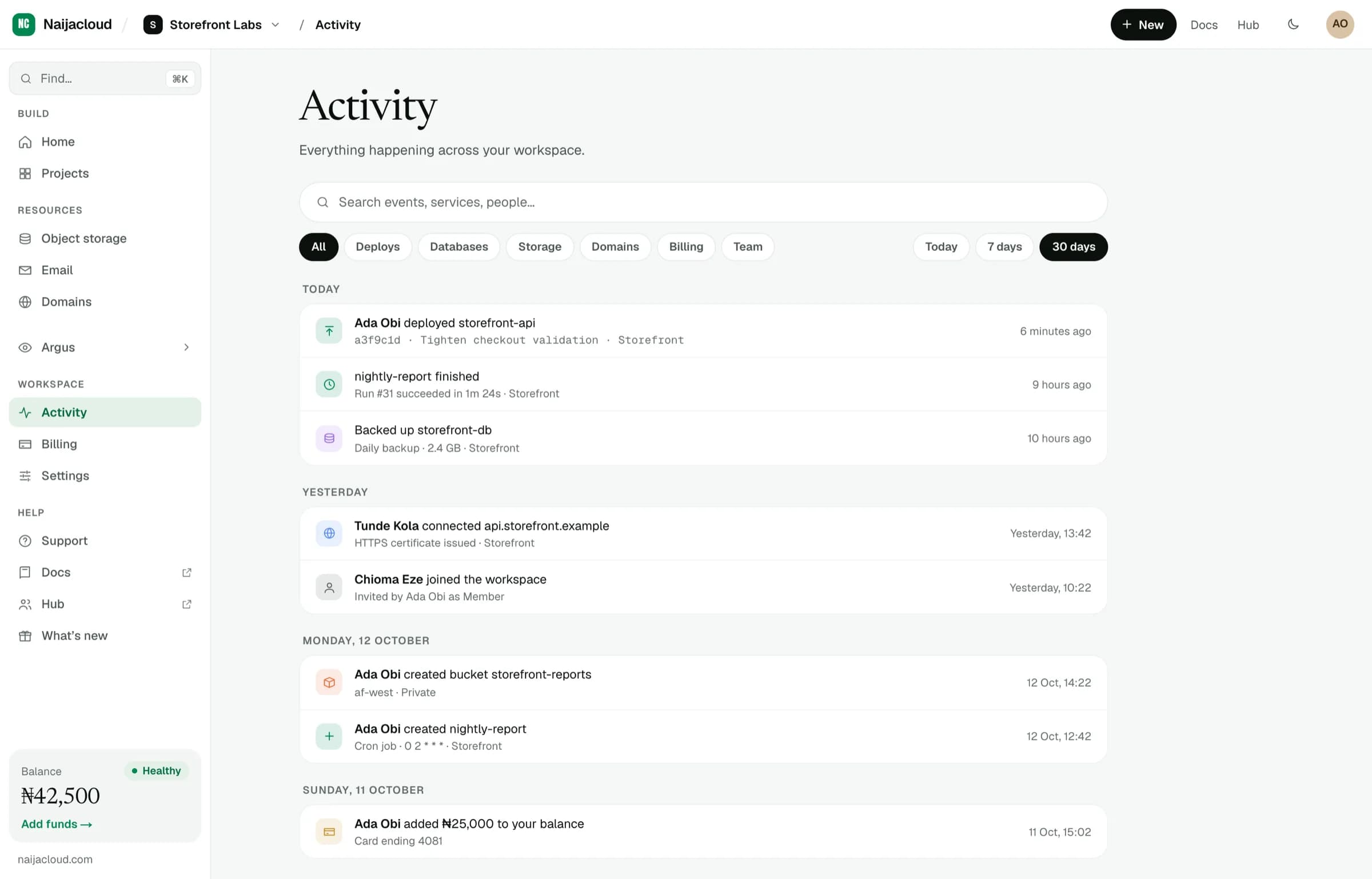Click the external link icon beside sidebar Hub
This screenshot has height=879, width=1372.
[x=186, y=604]
